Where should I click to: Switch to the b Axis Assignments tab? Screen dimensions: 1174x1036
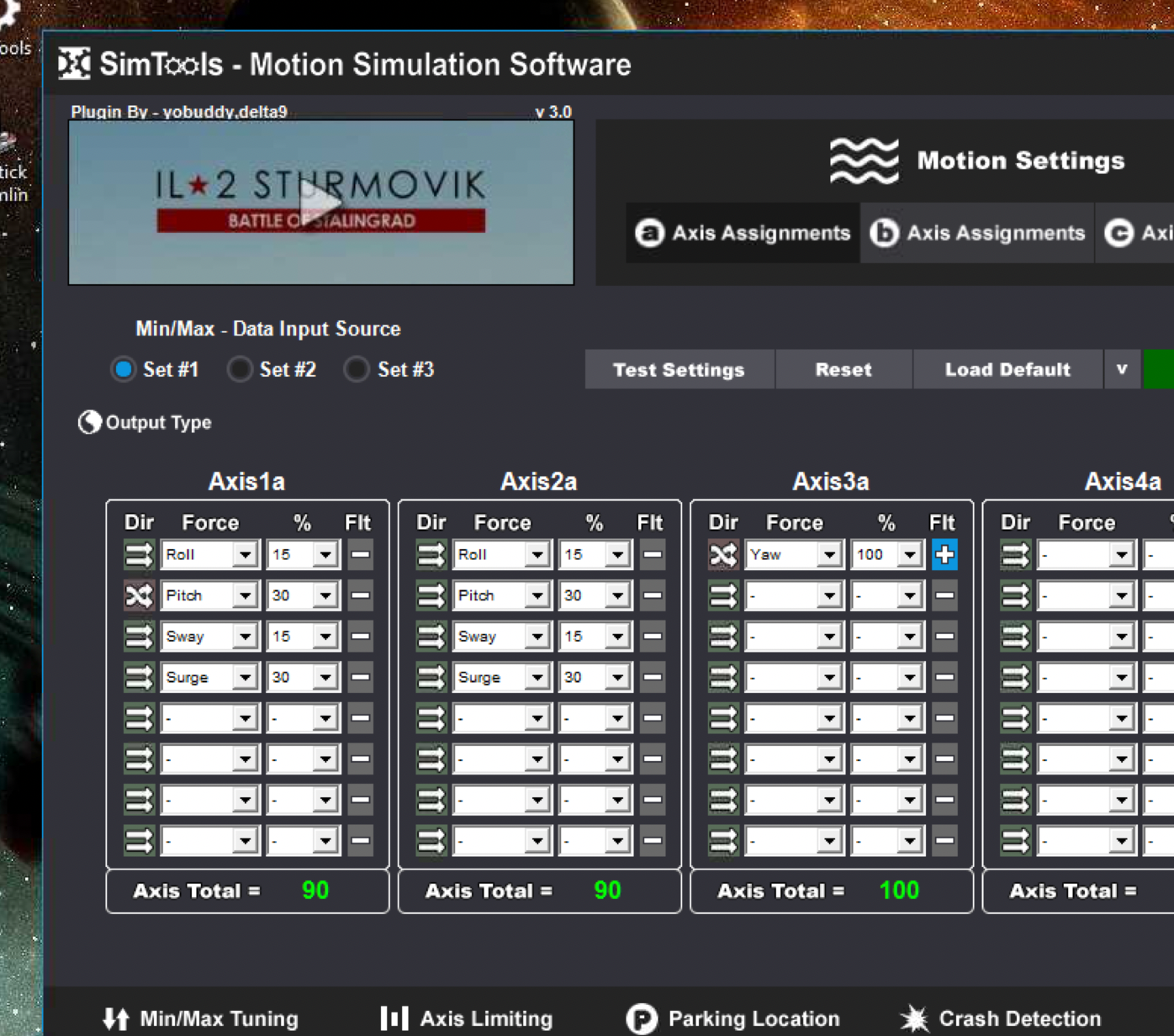[977, 233]
